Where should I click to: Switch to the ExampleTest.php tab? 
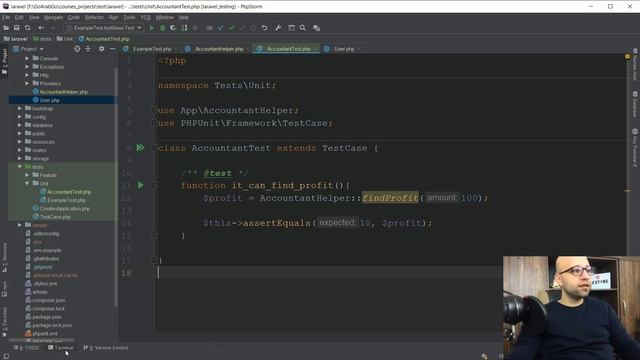(x=152, y=49)
